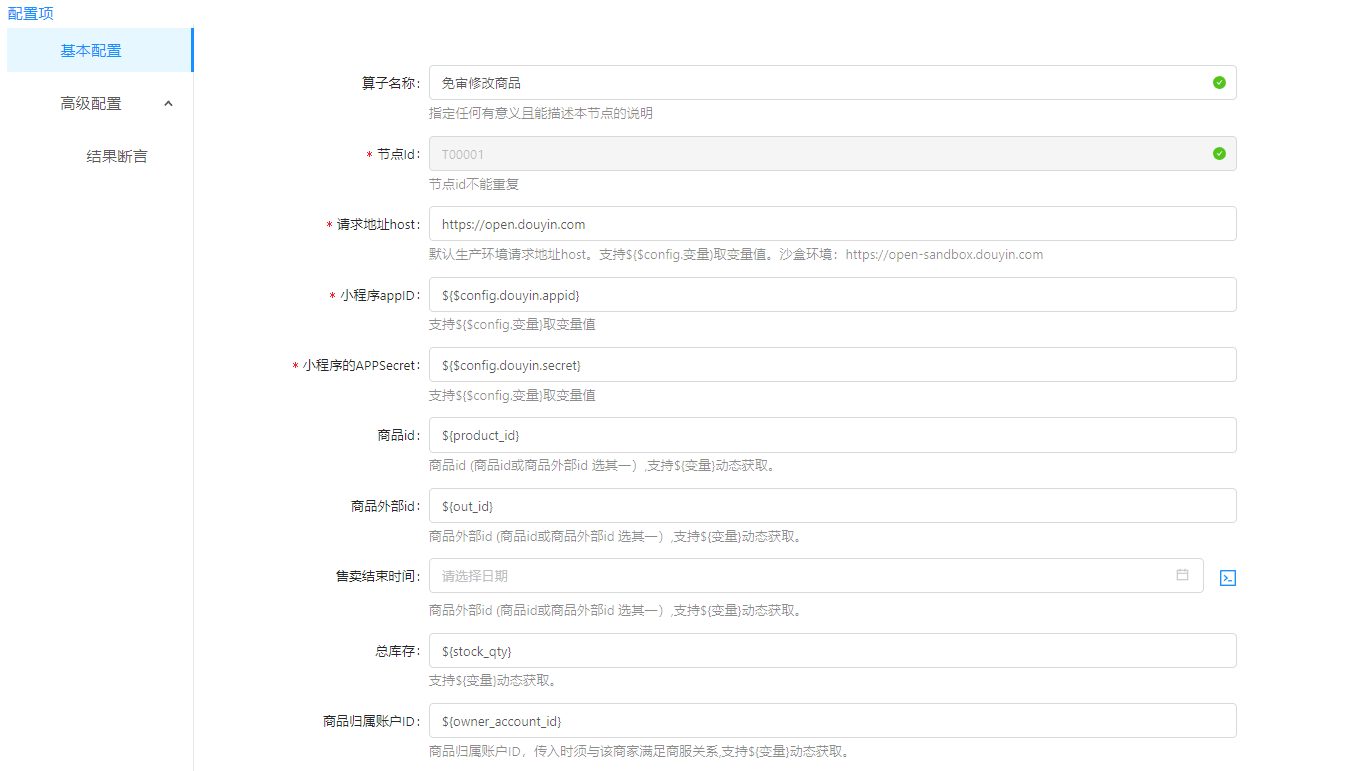Viewport: 1351px width, 771px height.
Task: Click the calendar icon in 售卖结束时间 field
Action: point(1182,575)
